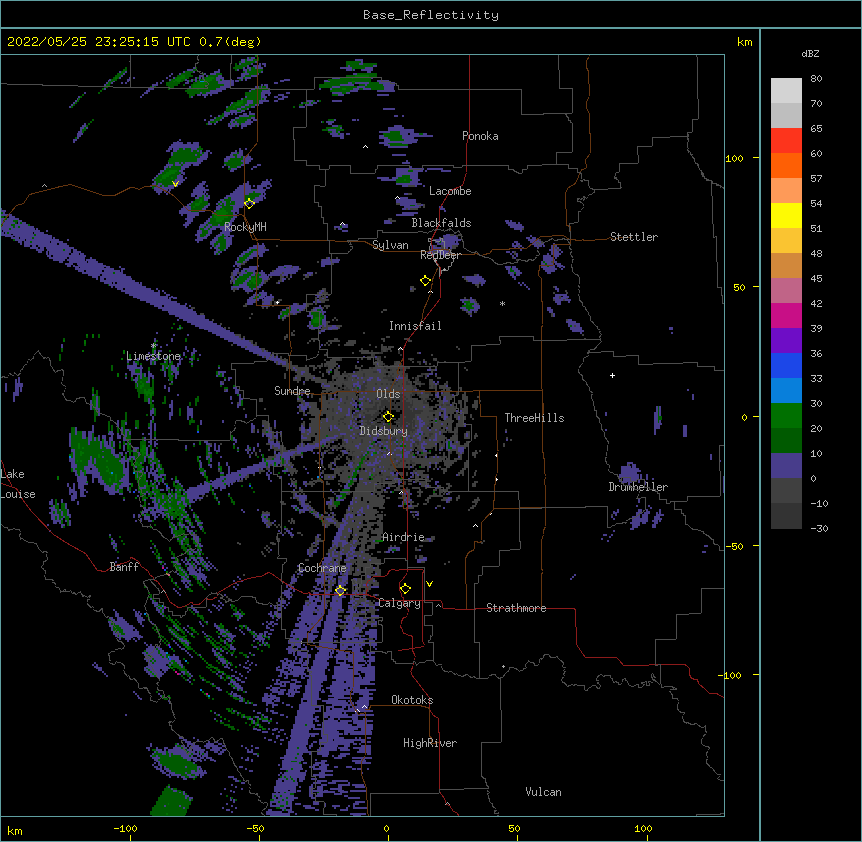Click the -30 value at legend bottom

(x=819, y=529)
